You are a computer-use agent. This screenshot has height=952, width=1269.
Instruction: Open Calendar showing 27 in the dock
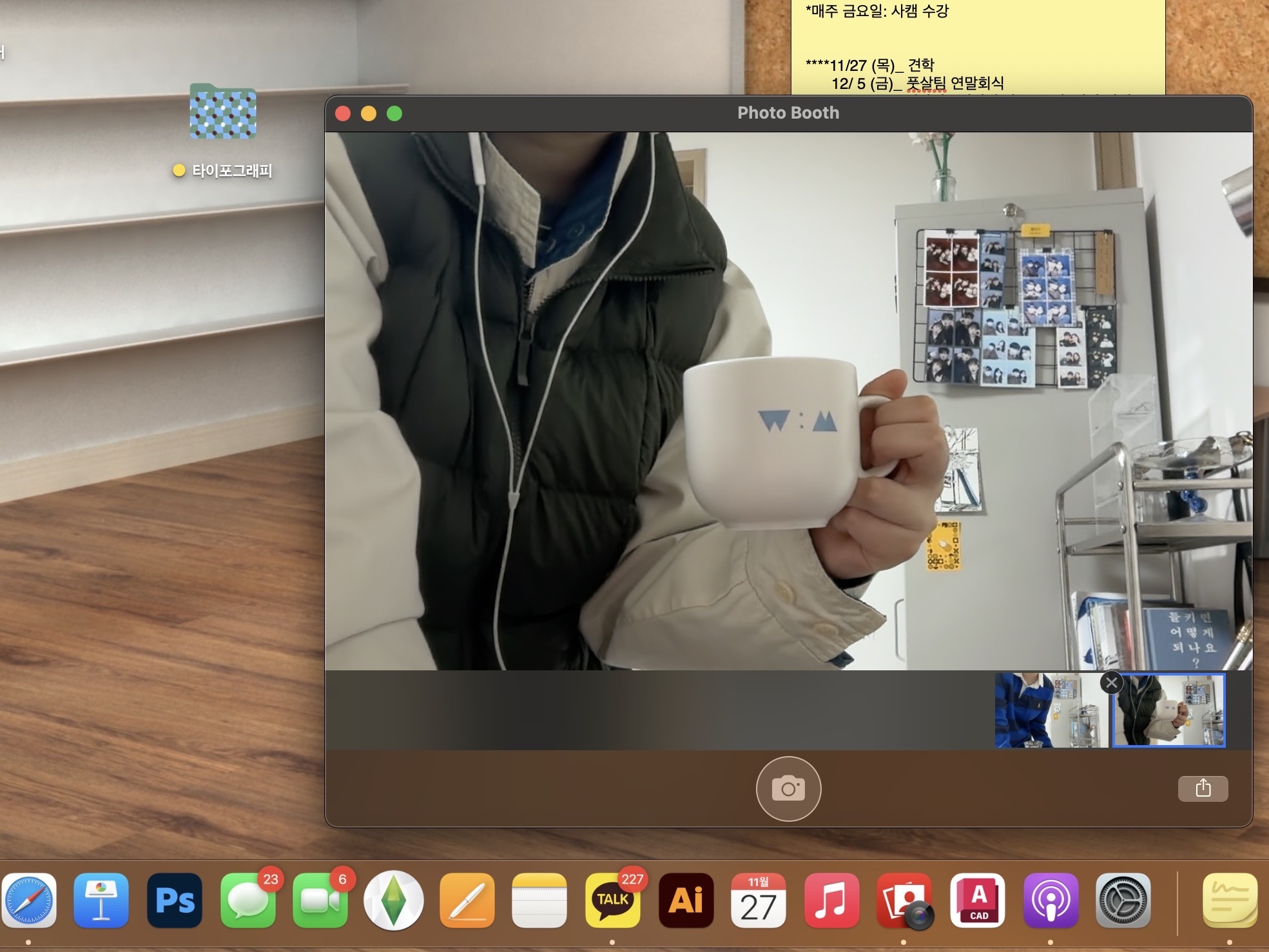pos(759,900)
